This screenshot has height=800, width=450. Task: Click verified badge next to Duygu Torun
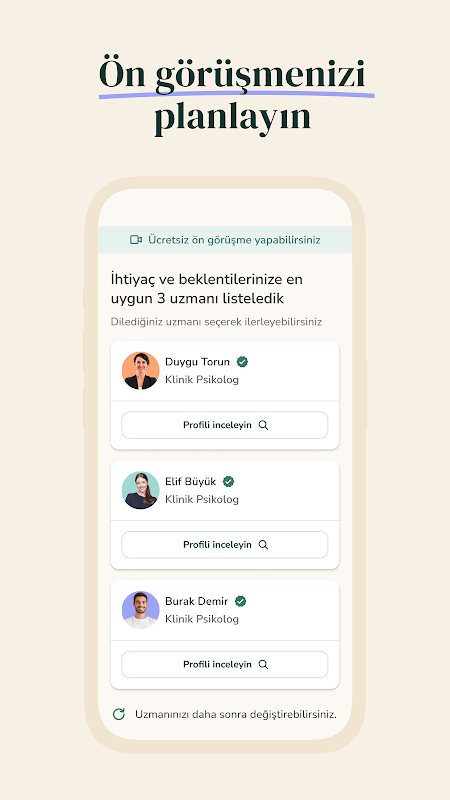242,362
